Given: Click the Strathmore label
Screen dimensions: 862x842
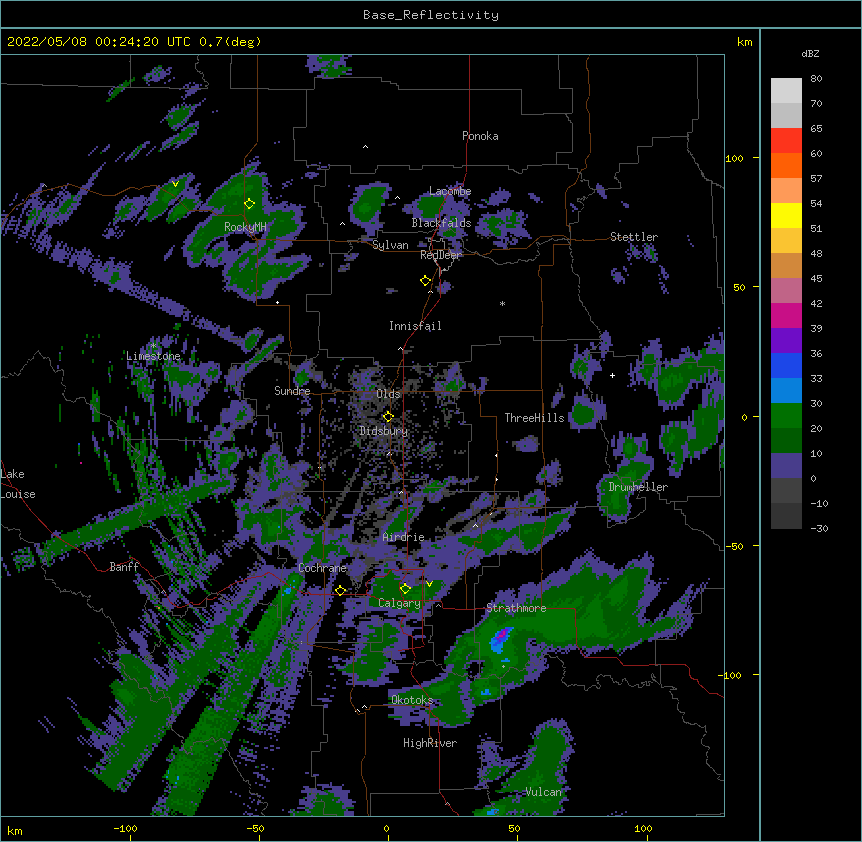Looking at the screenshot, I should click(x=516, y=608).
